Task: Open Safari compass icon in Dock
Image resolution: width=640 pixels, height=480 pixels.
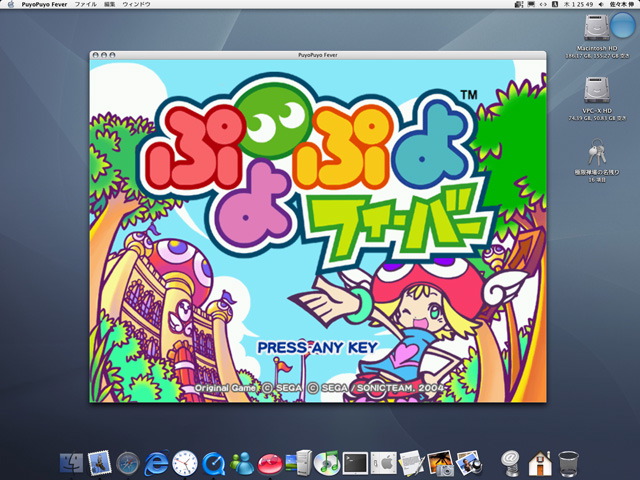Action: click(128, 463)
